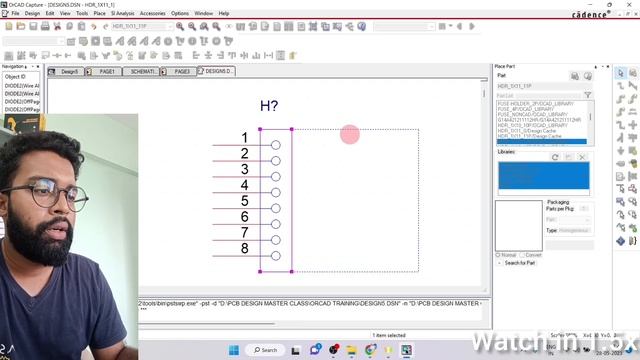The image size is (640, 360).
Task: Open the HDR part name dropdown in toolbar
Action: (x=171, y=27)
